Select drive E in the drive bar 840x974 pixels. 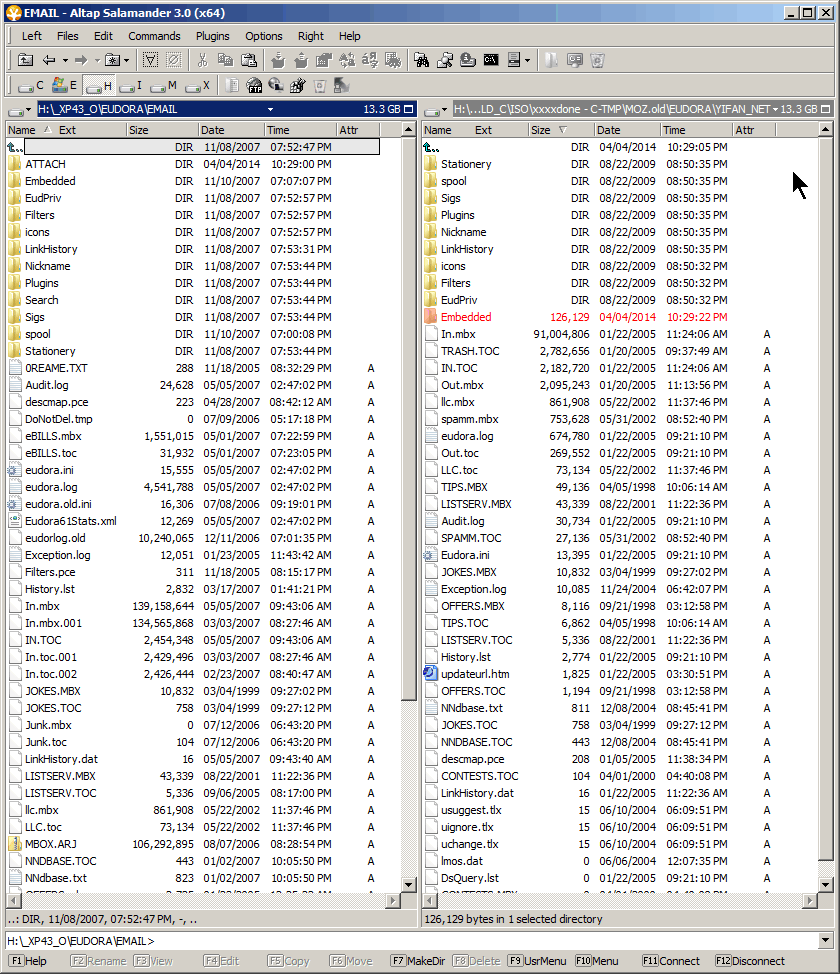[64, 86]
